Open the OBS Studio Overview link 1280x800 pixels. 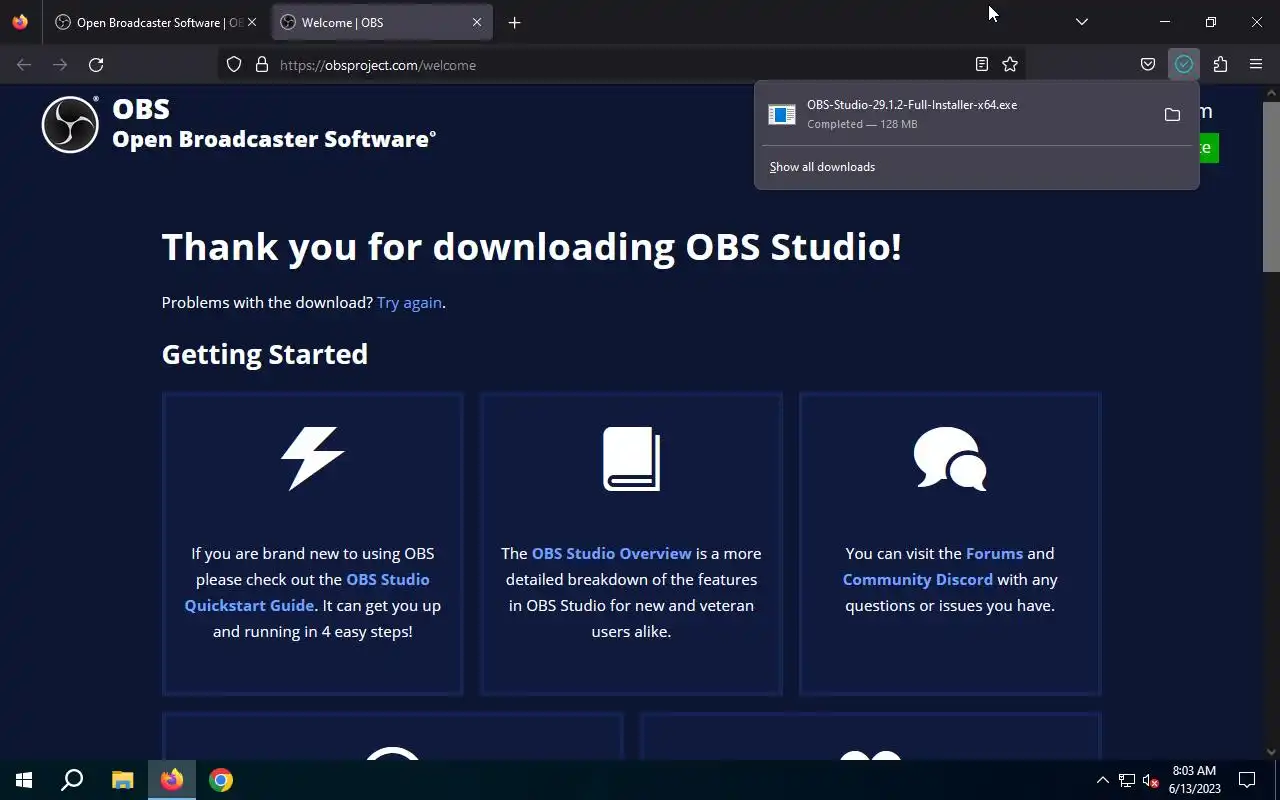pyautogui.click(x=611, y=553)
